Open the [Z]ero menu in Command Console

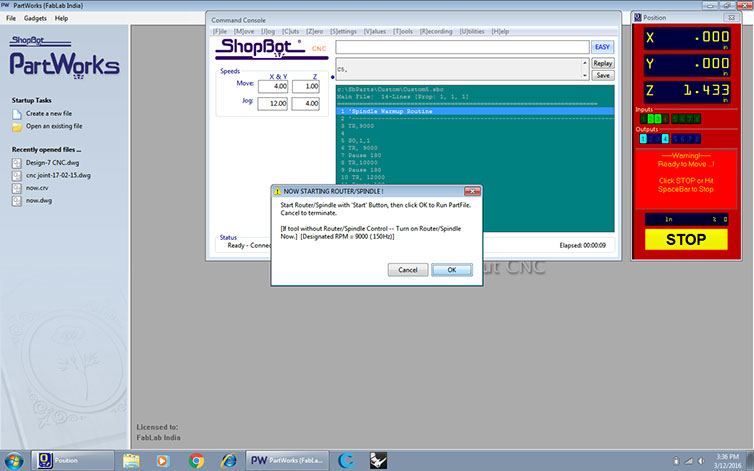pos(314,31)
